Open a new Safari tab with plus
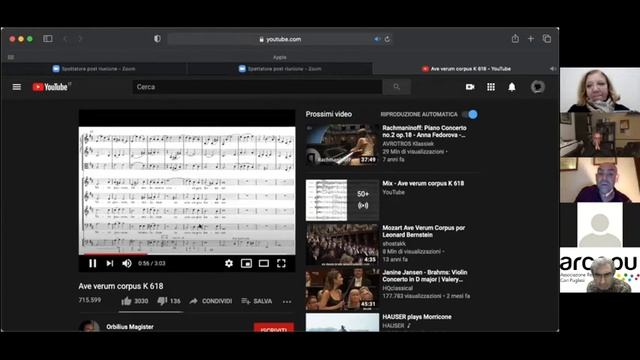This screenshot has width=640, height=360. tap(531, 39)
